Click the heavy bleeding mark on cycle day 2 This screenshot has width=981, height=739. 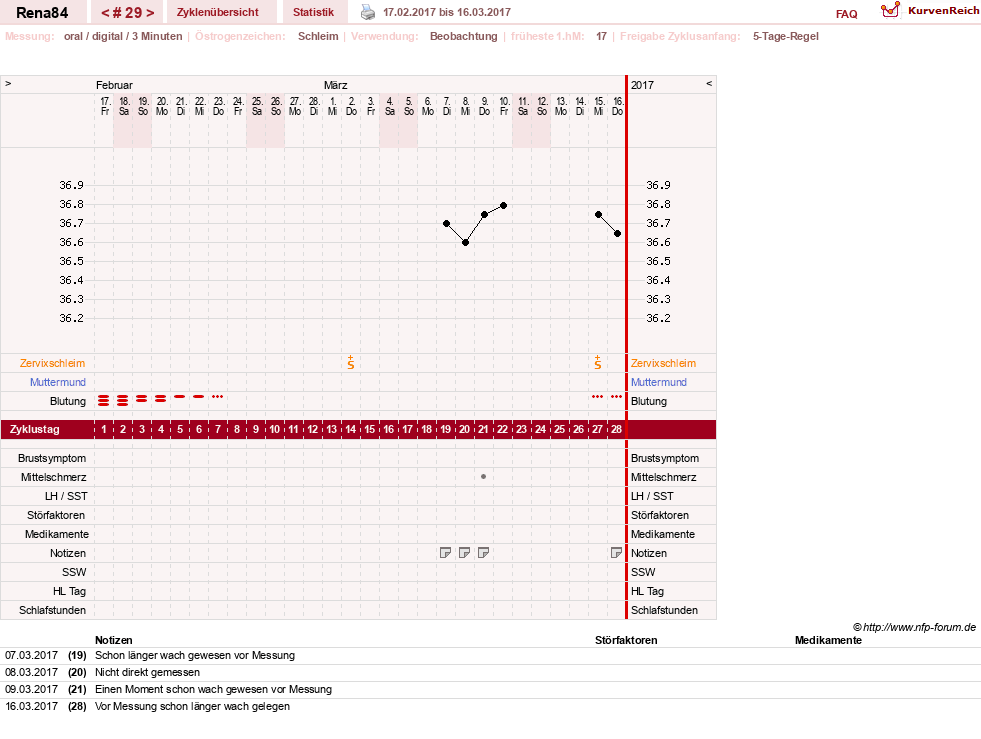[x=123, y=400]
